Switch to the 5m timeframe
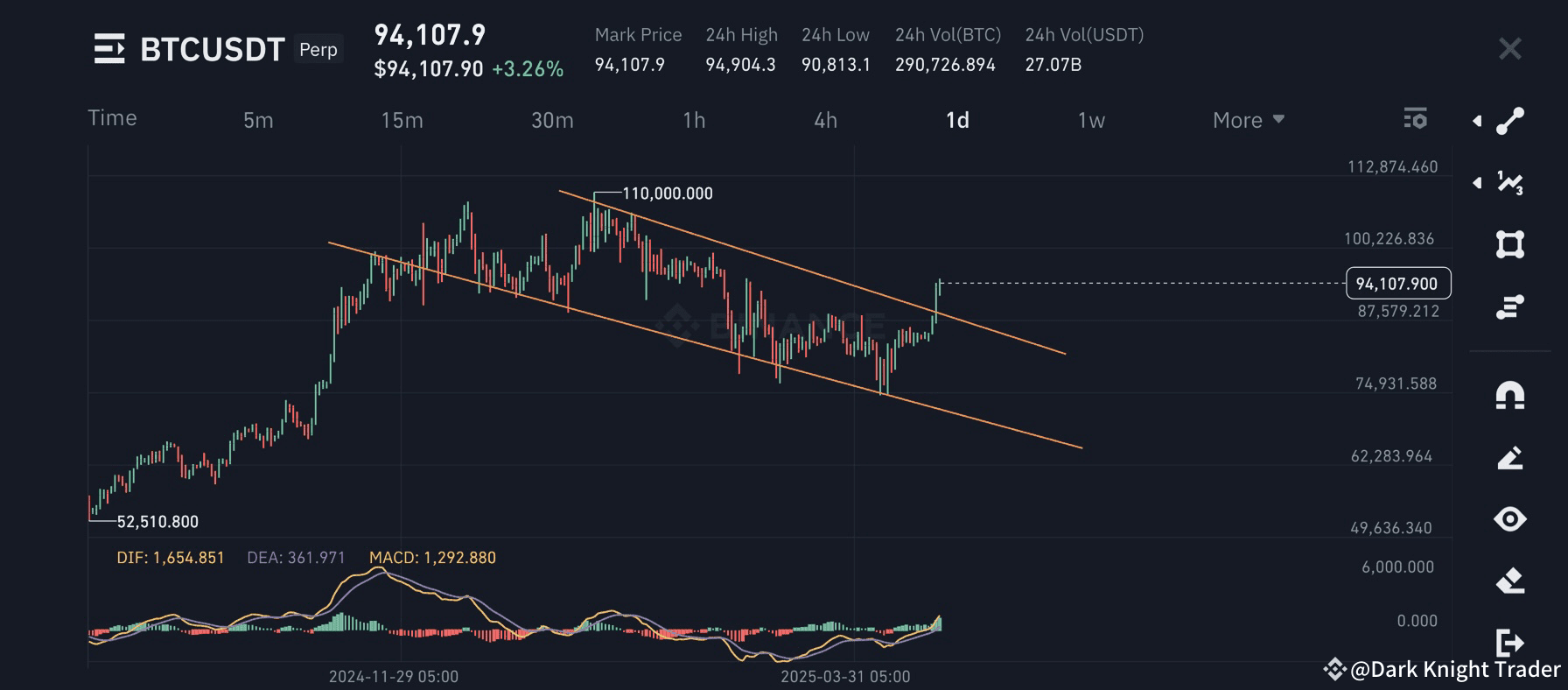1568x690 pixels. (x=258, y=120)
